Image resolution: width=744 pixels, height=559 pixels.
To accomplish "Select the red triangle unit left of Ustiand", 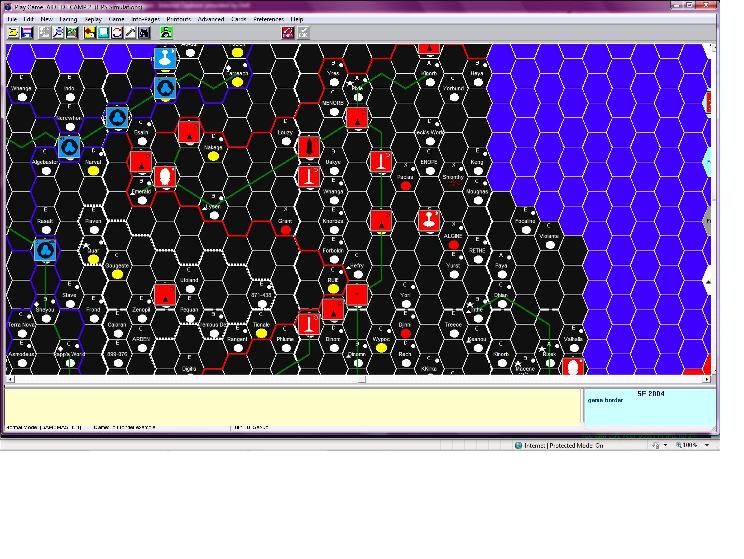I will (x=165, y=295).
